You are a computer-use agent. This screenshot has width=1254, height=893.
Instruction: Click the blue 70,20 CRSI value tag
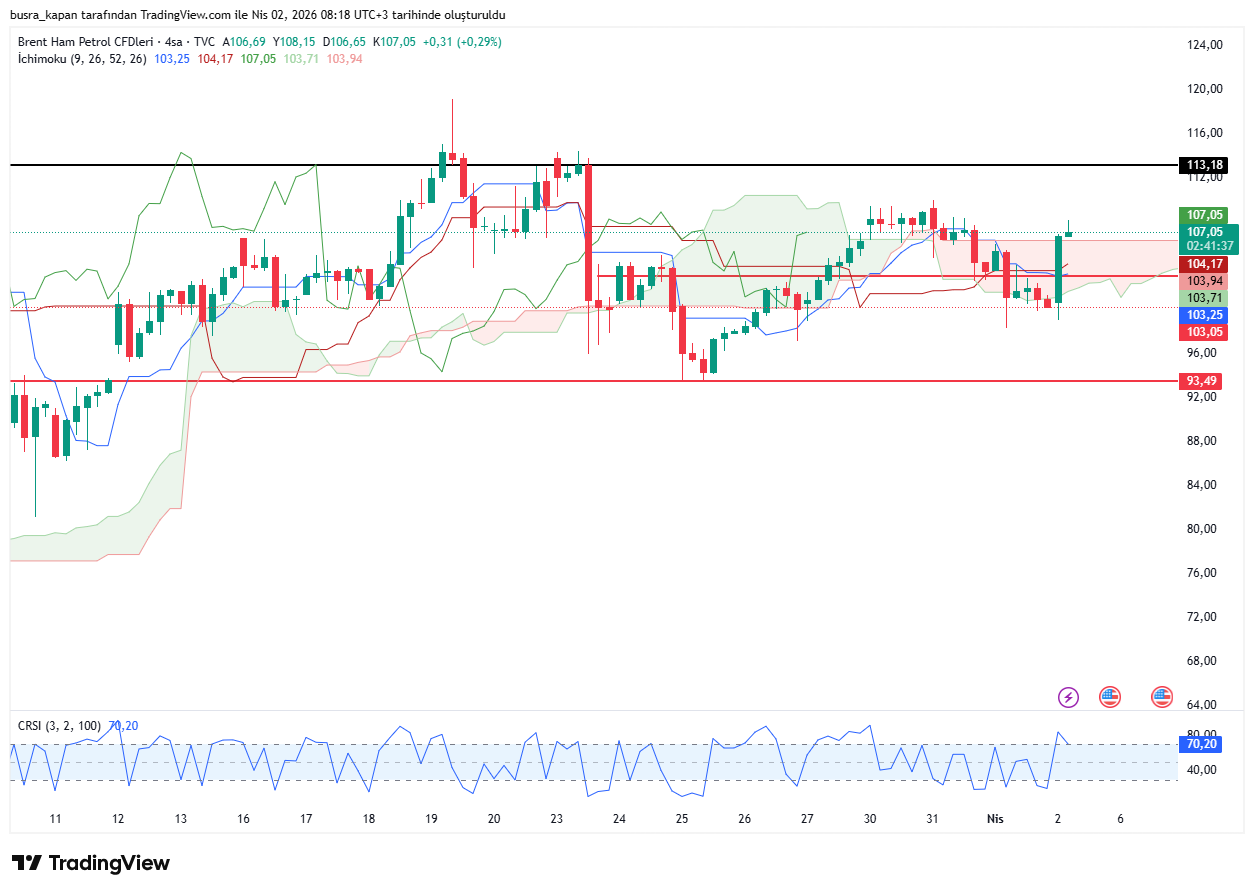coord(1201,744)
